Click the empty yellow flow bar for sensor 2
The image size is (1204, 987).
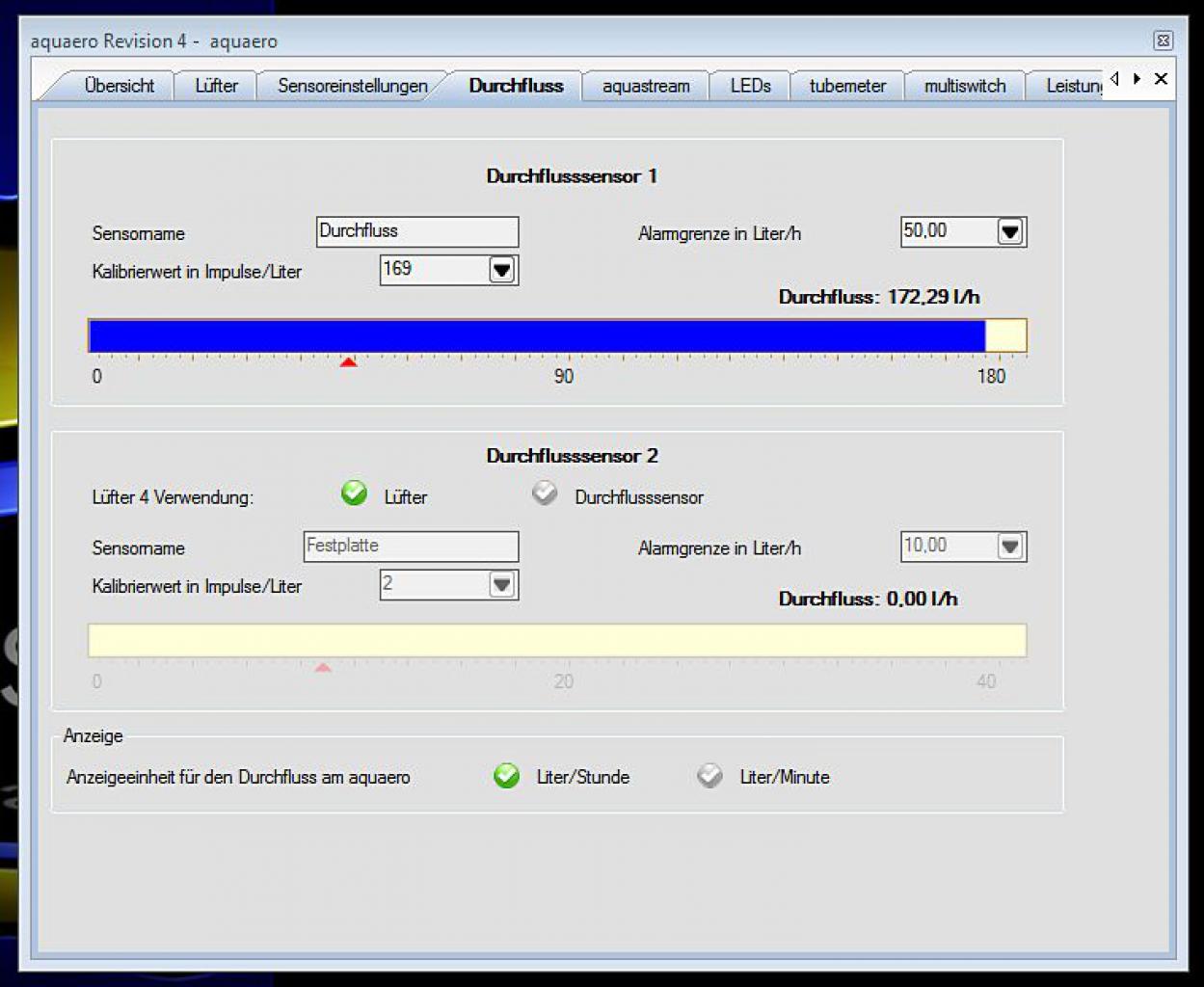click(x=557, y=640)
